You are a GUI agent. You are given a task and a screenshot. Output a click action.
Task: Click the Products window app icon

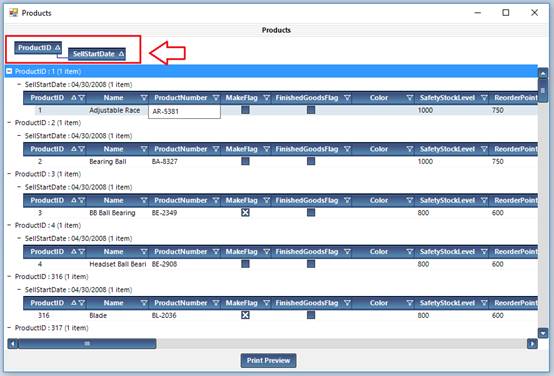pos(13,13)
